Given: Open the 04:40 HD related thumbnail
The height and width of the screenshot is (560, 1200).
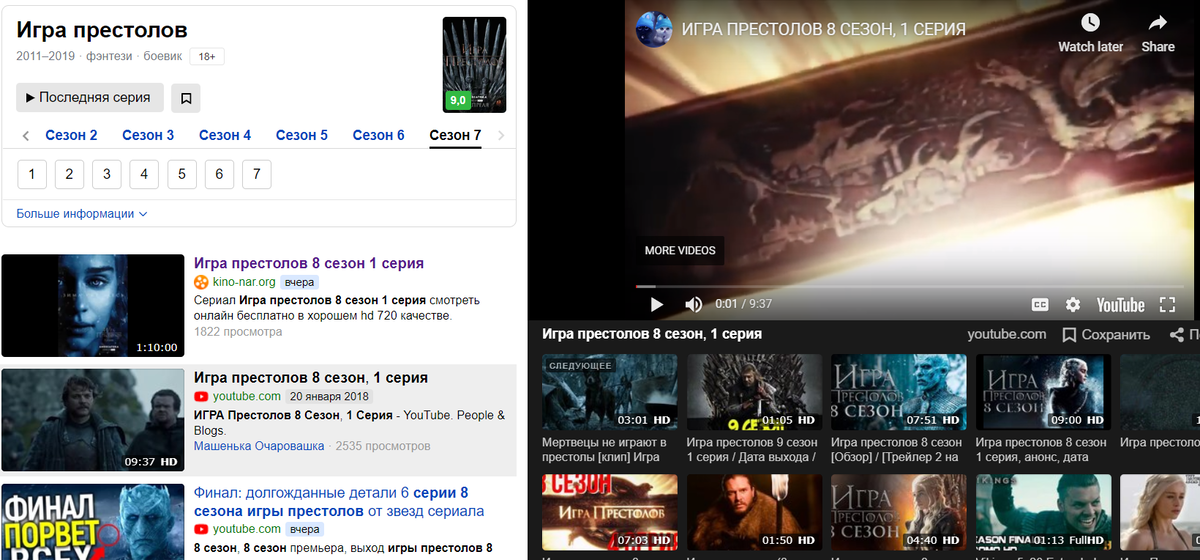Looking at the screenshot, I should (898, 512).
